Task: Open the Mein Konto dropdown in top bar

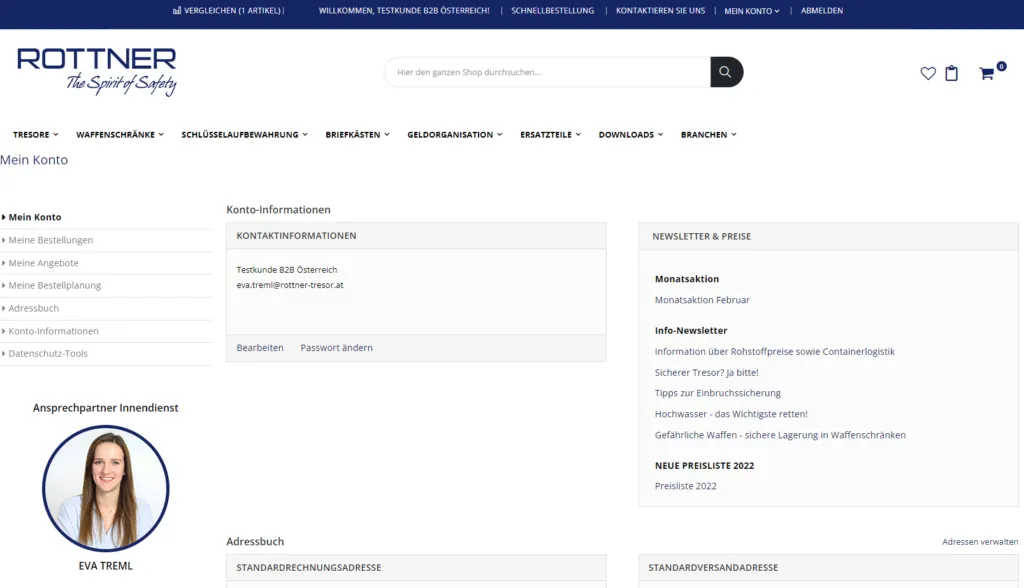Action: click(x=752, y=11)
